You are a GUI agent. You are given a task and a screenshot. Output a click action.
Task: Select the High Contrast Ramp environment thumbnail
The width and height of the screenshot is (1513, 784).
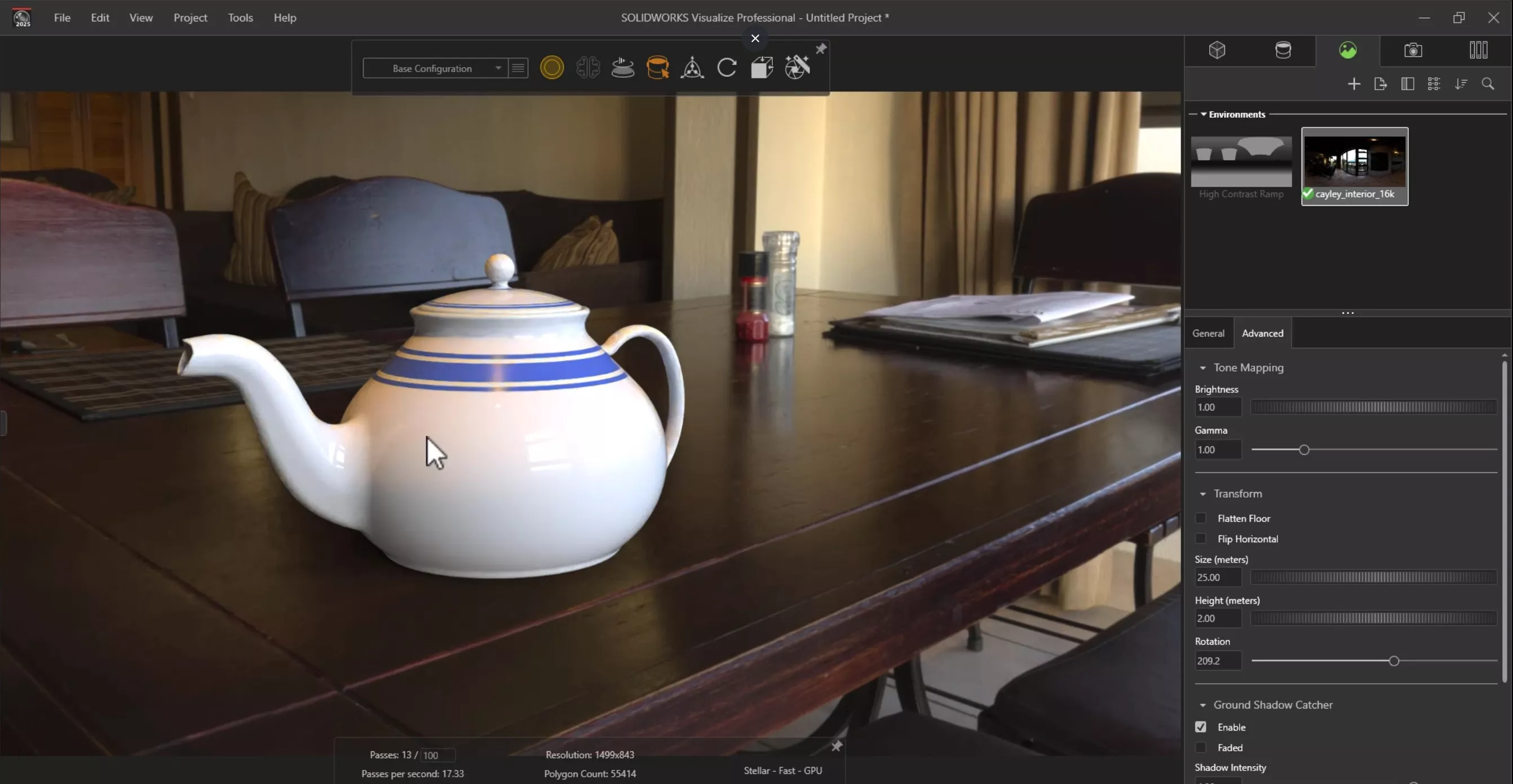click(1241, 167)
